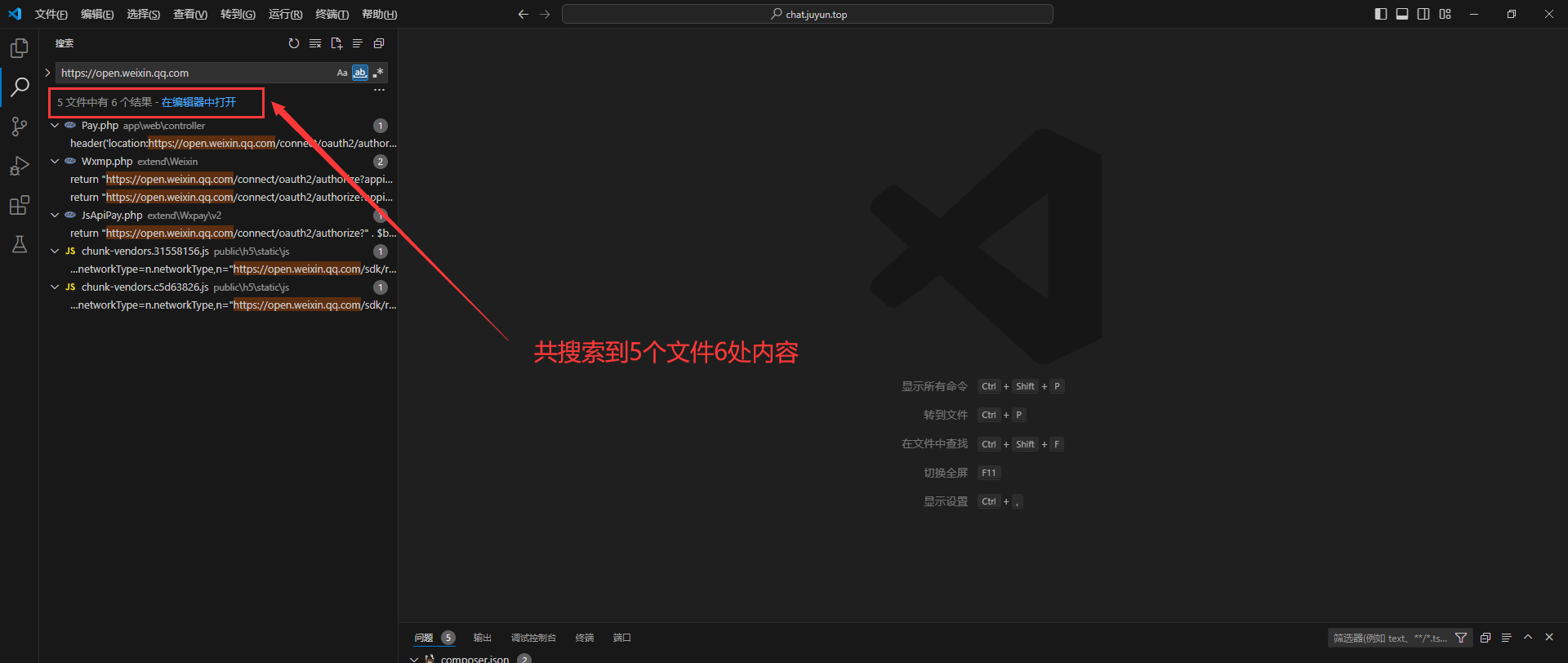1568x663 pixels.
Task: Click the filter funnel in Problems panel
Action: (x=1462, y=638)
